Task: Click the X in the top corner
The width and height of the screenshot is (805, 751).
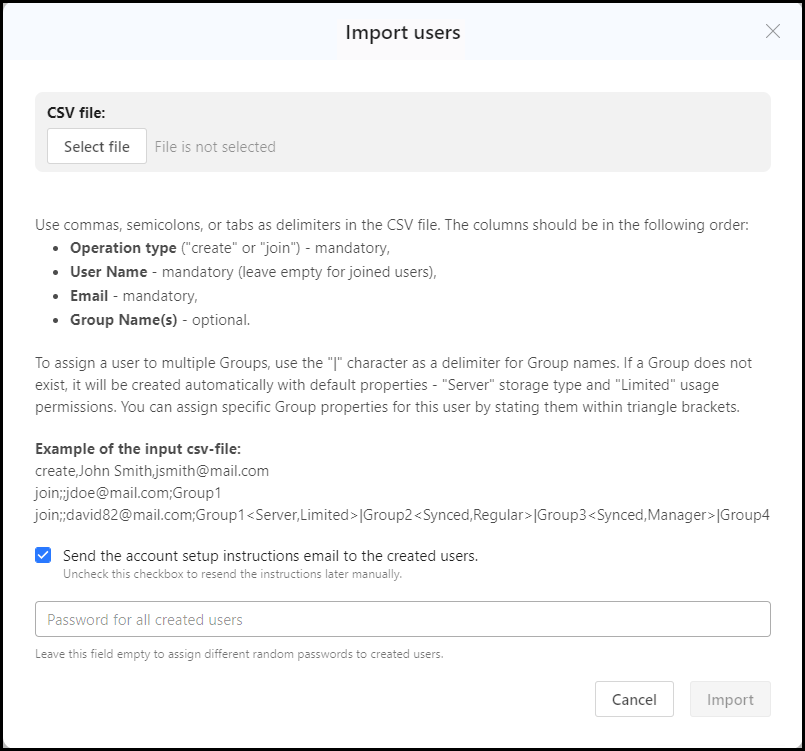Action: point(772,31)
